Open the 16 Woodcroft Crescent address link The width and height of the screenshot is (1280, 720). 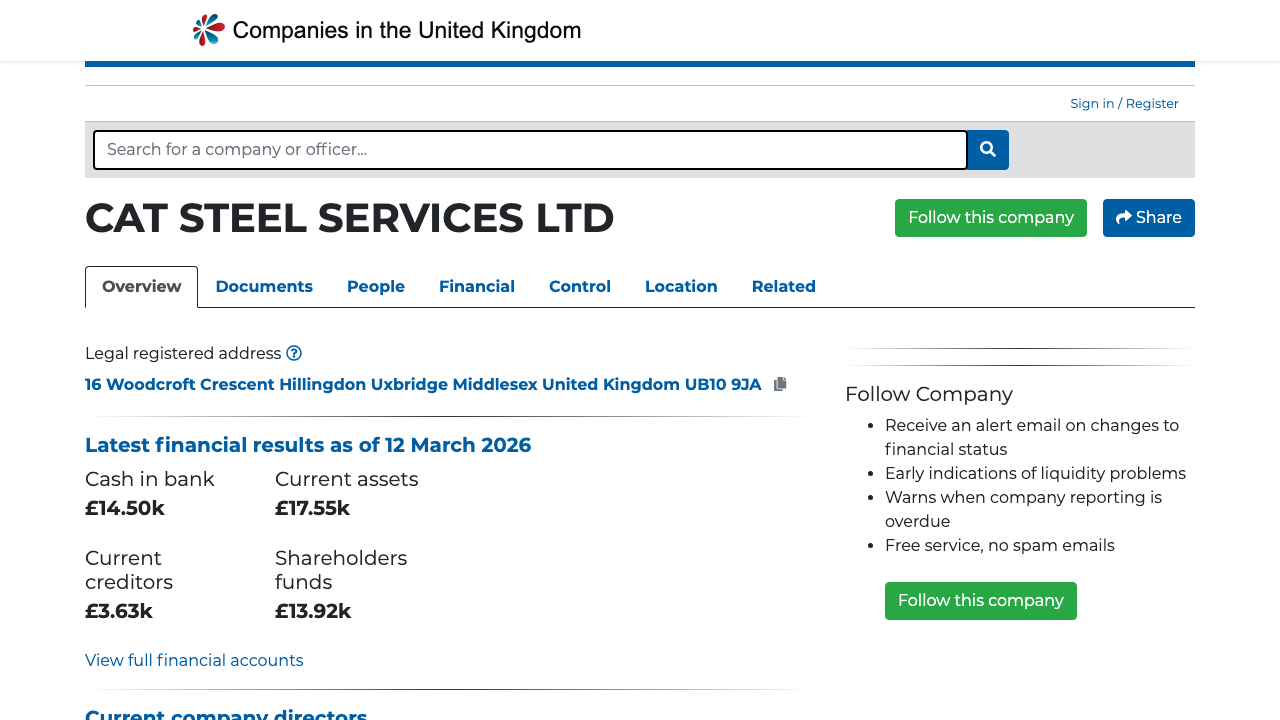[x=423, y=384]
